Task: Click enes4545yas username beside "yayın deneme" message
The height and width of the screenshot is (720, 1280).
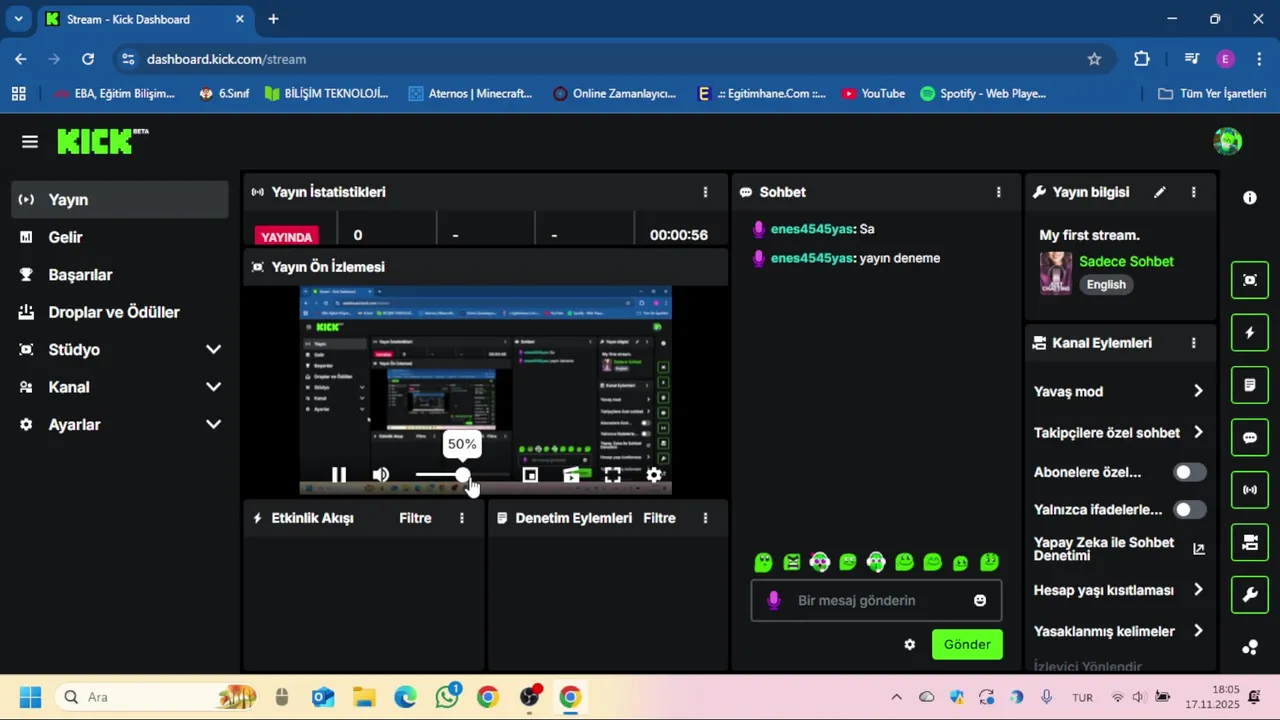Action: tap(812, 258)
